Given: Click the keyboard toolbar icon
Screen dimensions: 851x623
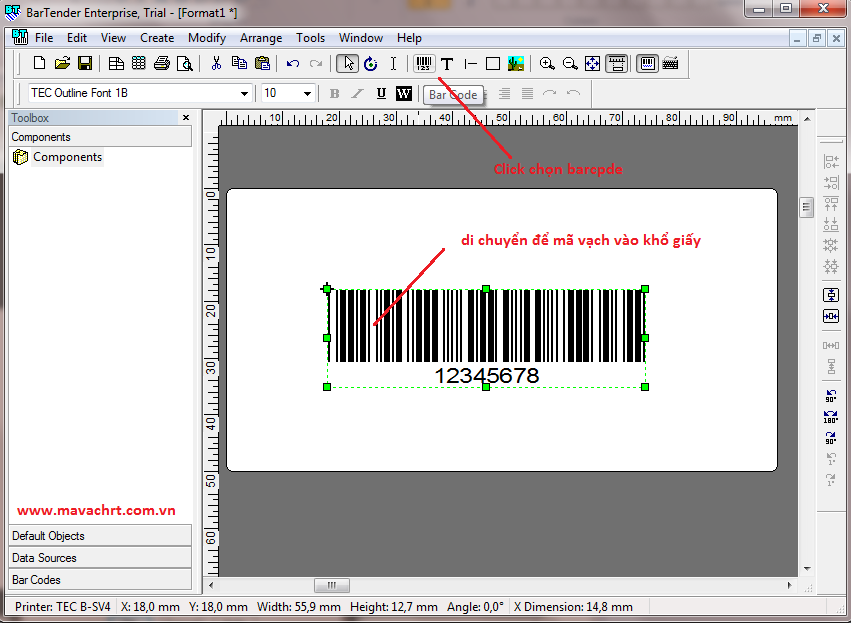Looking at the screenshot, I should pyautogui.click(x=671, y=63).
